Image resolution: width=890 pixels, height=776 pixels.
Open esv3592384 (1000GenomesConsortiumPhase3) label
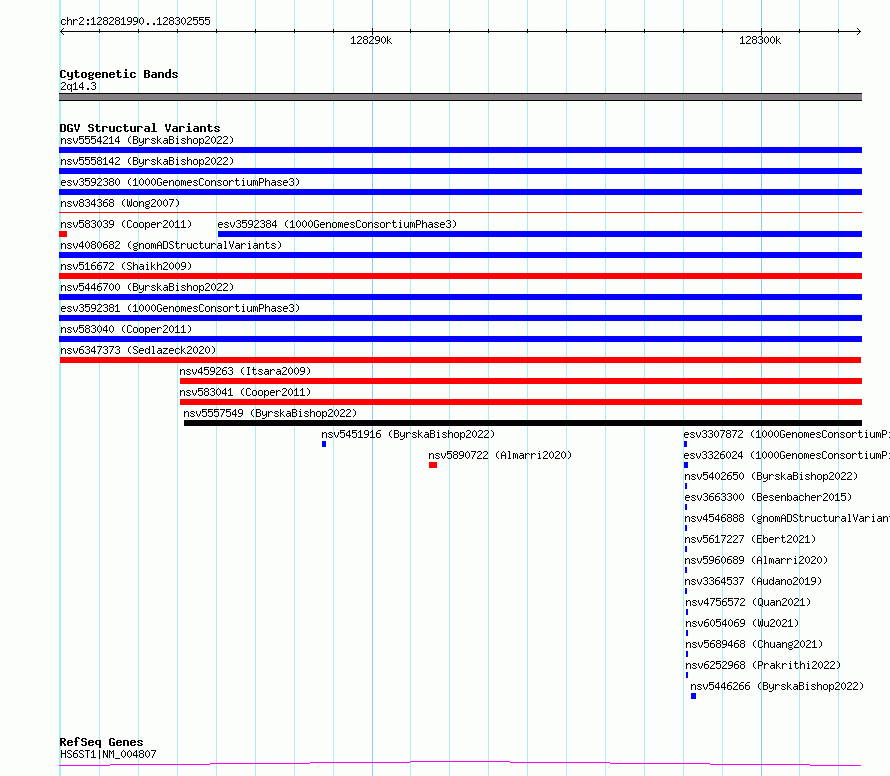coord(337,224)
